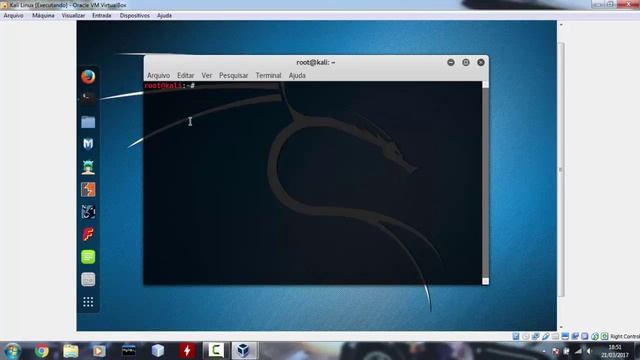Open the terminal Ajuda menu
The width and height of the screenshot is (640, 360).
pyautogui.click(x=297, y=76)
